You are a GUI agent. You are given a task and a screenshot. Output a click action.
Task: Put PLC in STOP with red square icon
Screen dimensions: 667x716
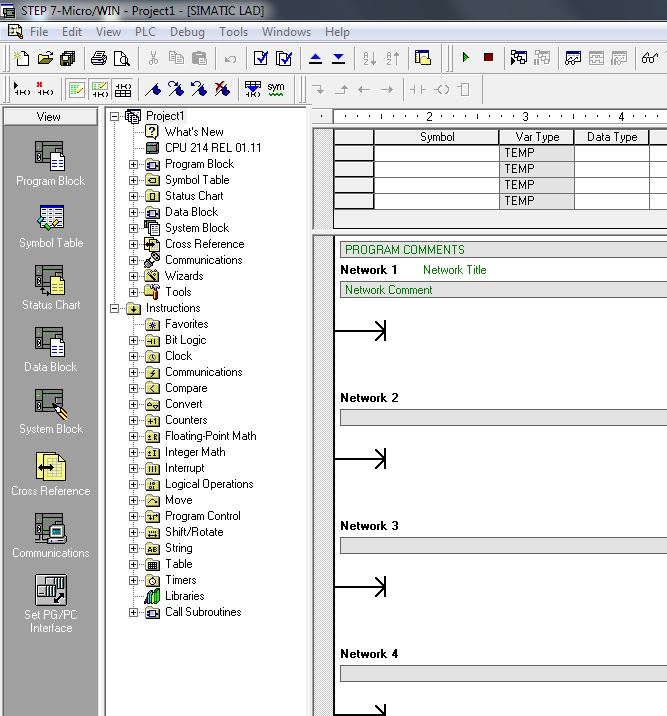[488, 58]
